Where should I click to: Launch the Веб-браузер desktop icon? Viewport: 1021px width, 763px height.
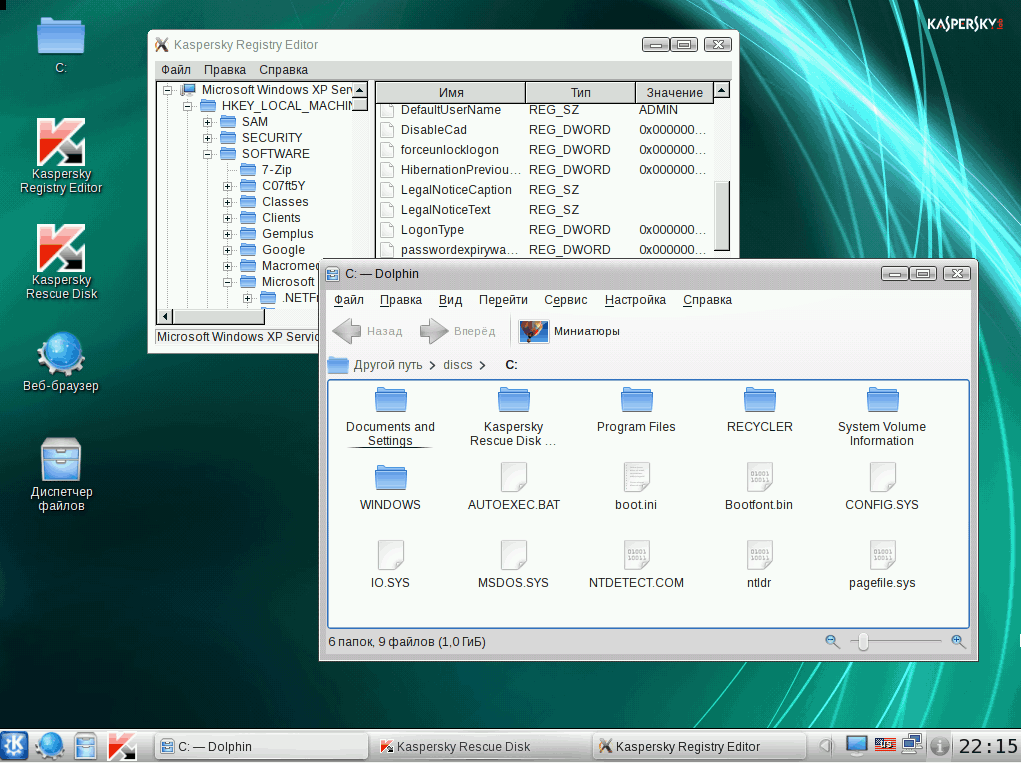[61, 355]
